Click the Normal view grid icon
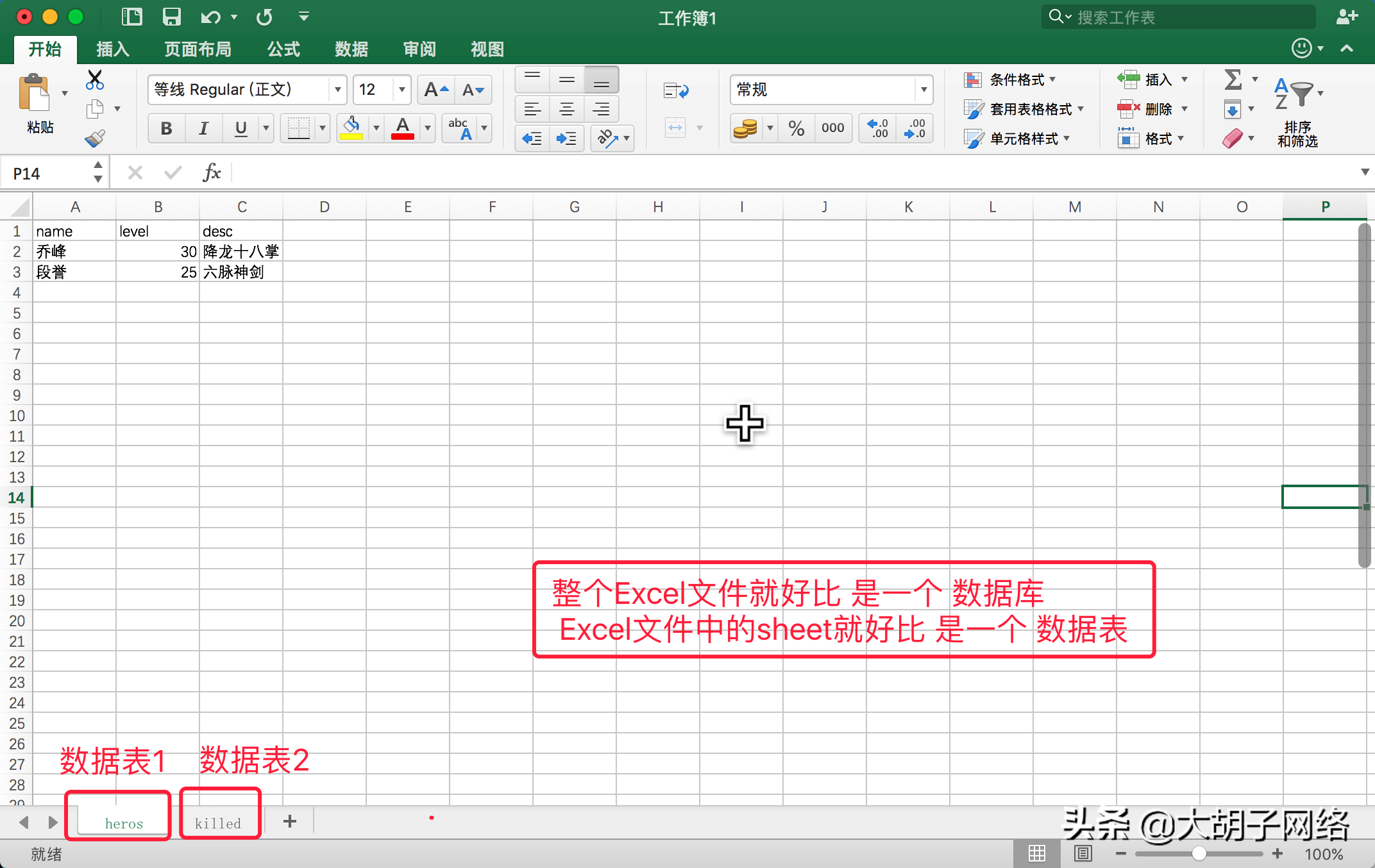 point(1036,853)
